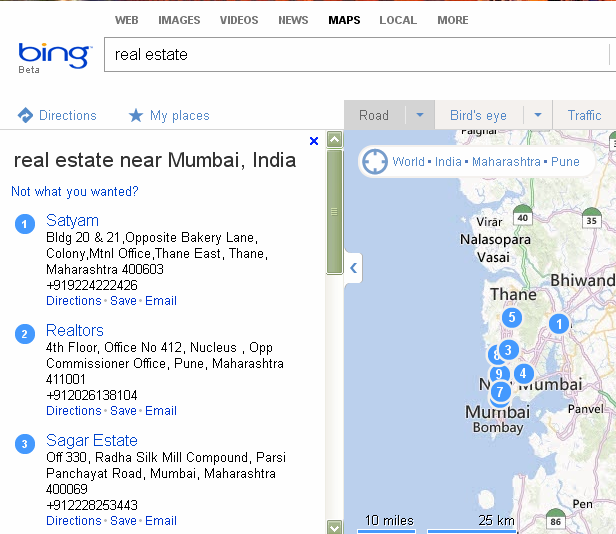Open the WEB search tab
616x534 pixels.
tap(126, 20)
